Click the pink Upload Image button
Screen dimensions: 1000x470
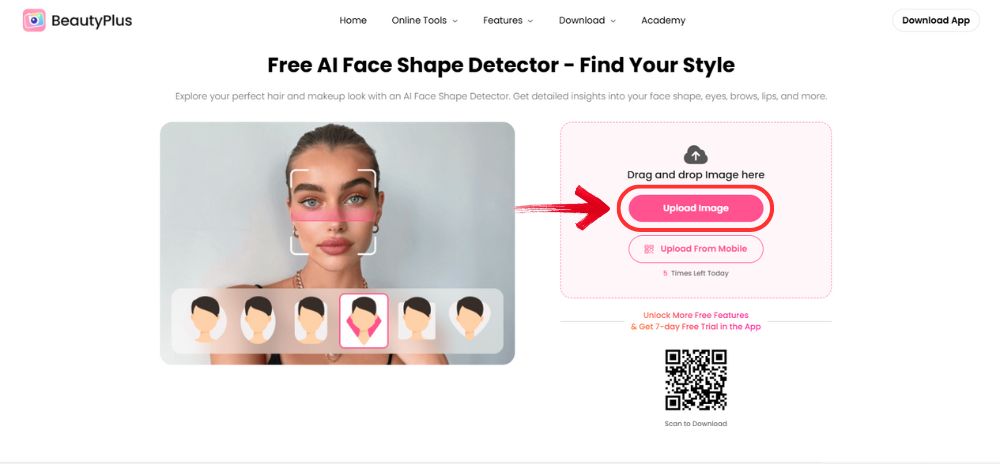696,209
